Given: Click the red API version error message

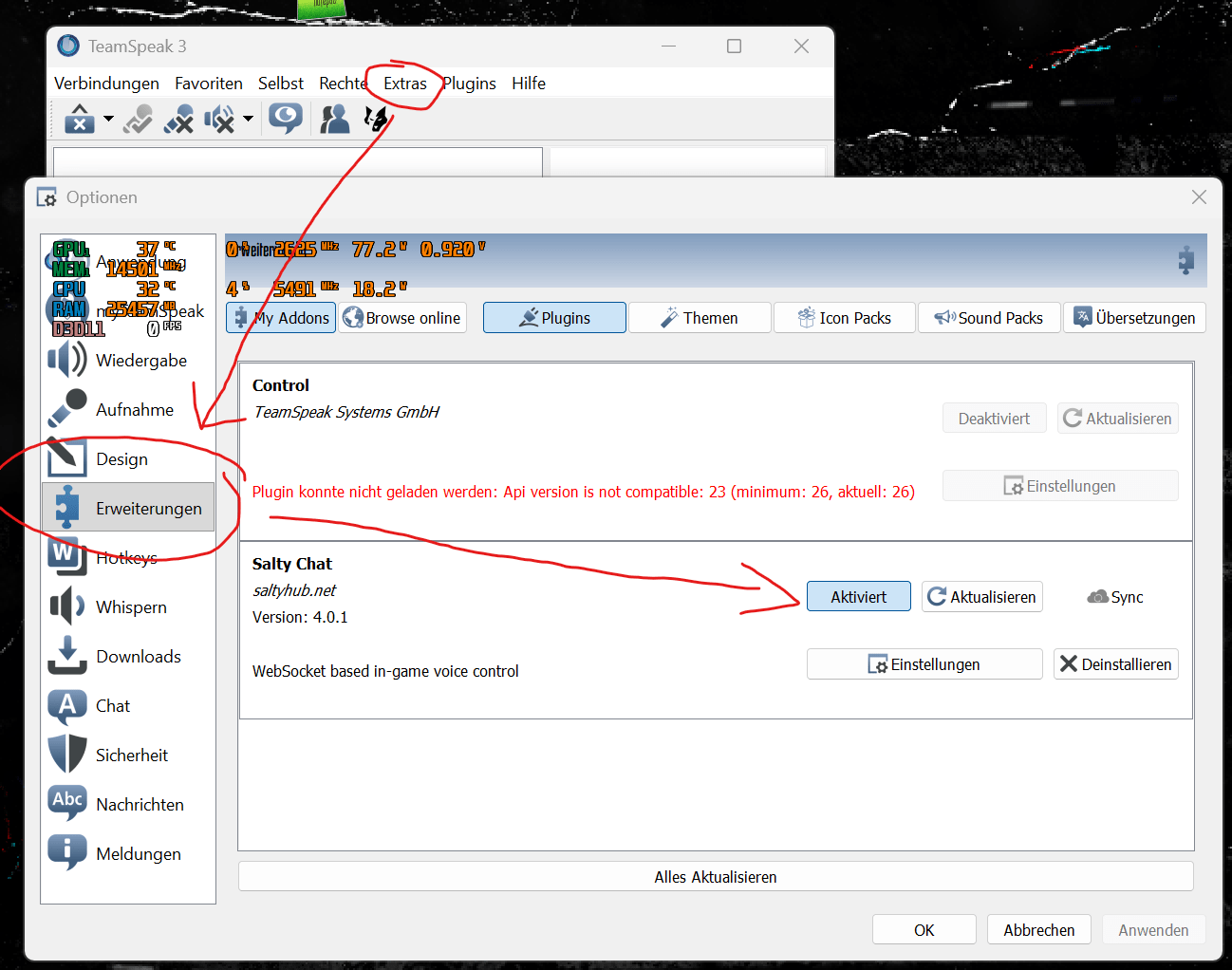Looking at the screenshot, I should (584, 492).
